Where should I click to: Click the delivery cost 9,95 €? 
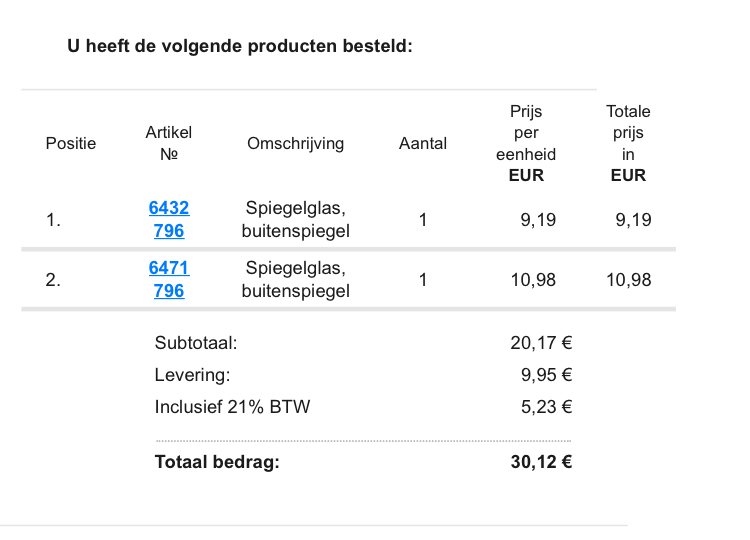546,375
